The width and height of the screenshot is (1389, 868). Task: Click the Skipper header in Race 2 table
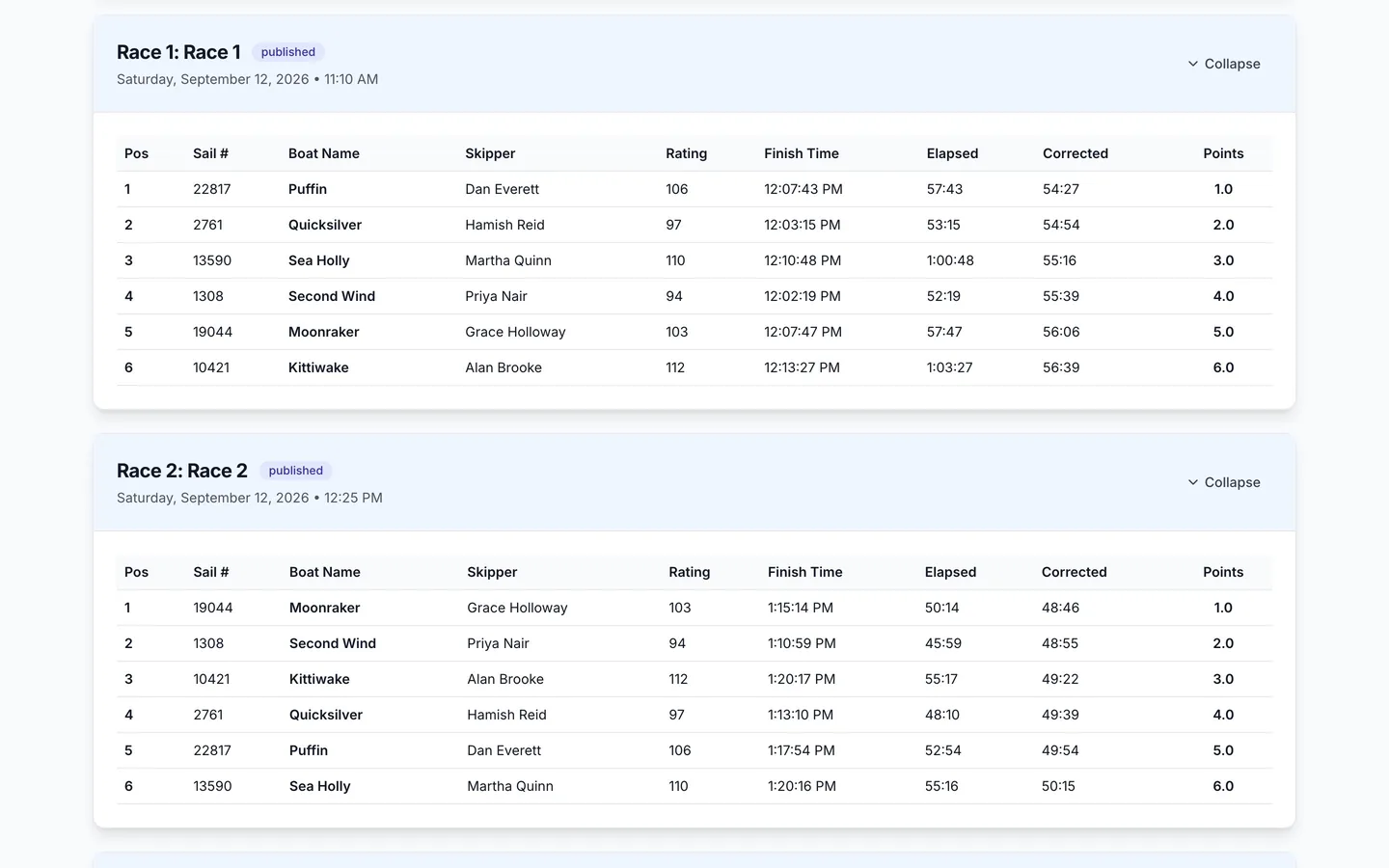coord(492,572)
